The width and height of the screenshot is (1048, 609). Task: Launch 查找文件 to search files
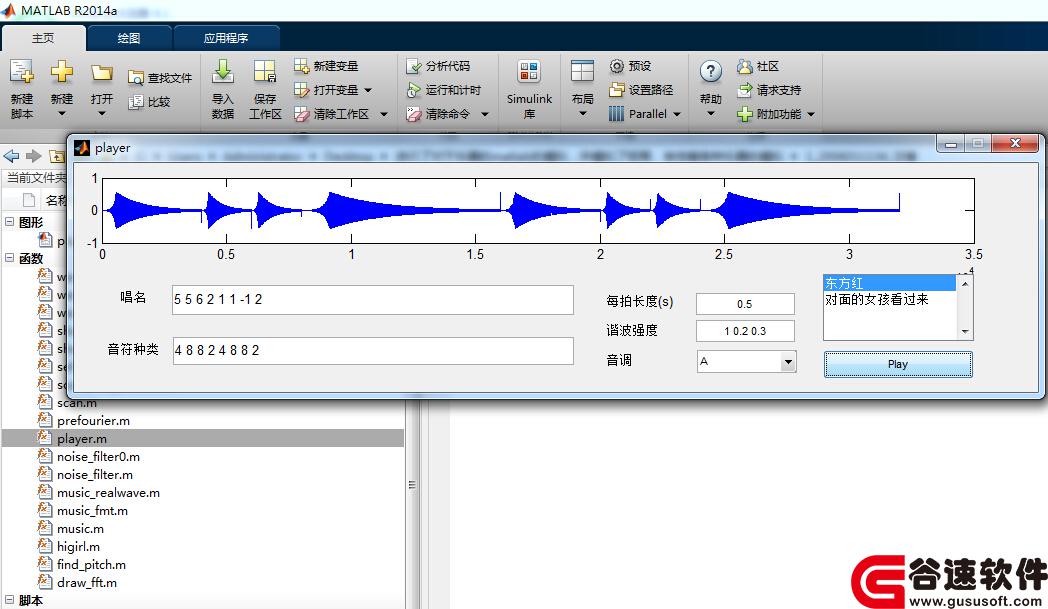tap(160, 78)
